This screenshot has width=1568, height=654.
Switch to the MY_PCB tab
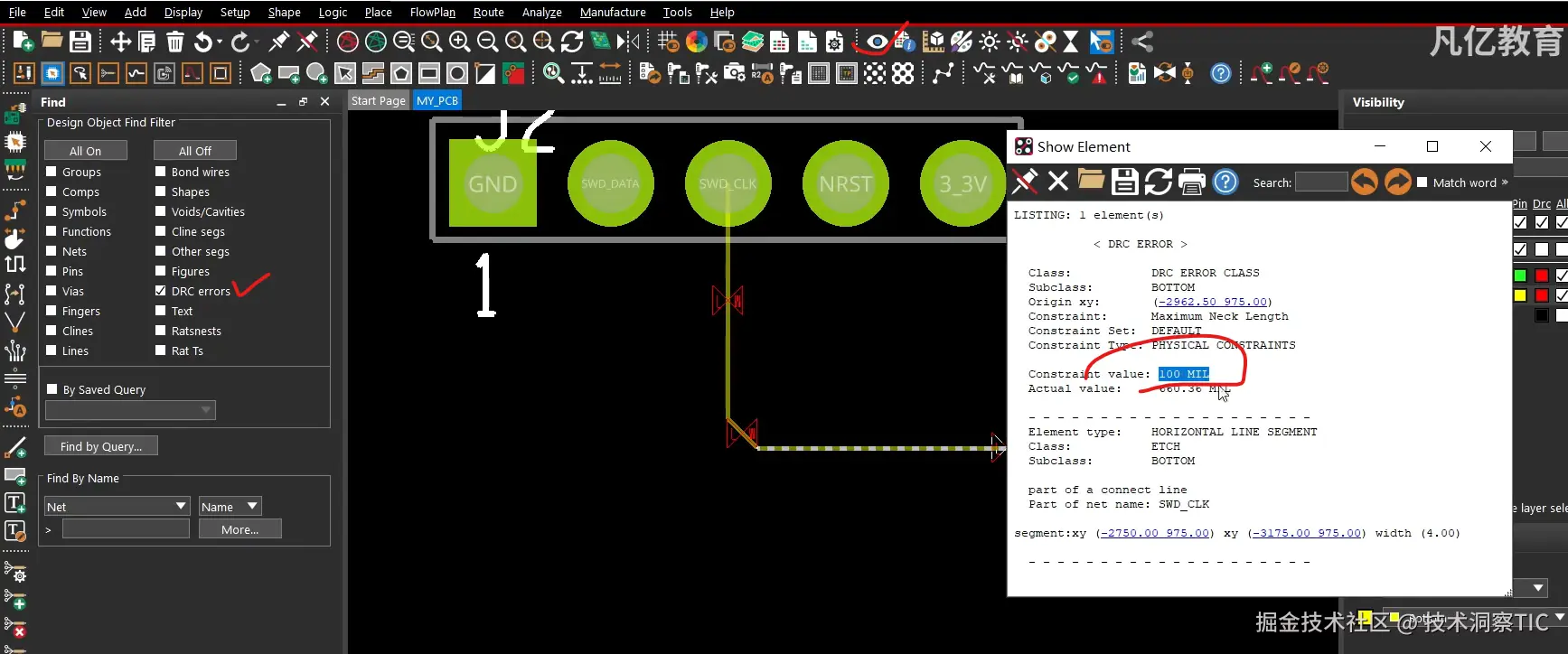[437, 100]
